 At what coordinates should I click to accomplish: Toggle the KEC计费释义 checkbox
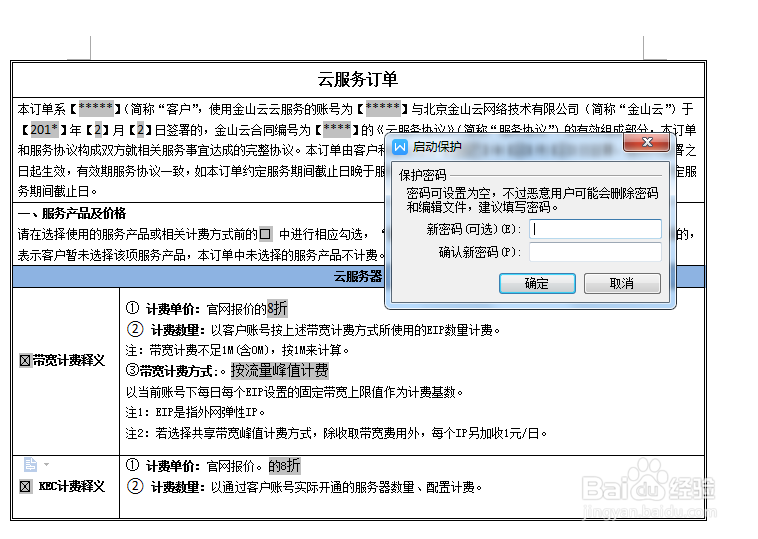(x=25, y=486)
